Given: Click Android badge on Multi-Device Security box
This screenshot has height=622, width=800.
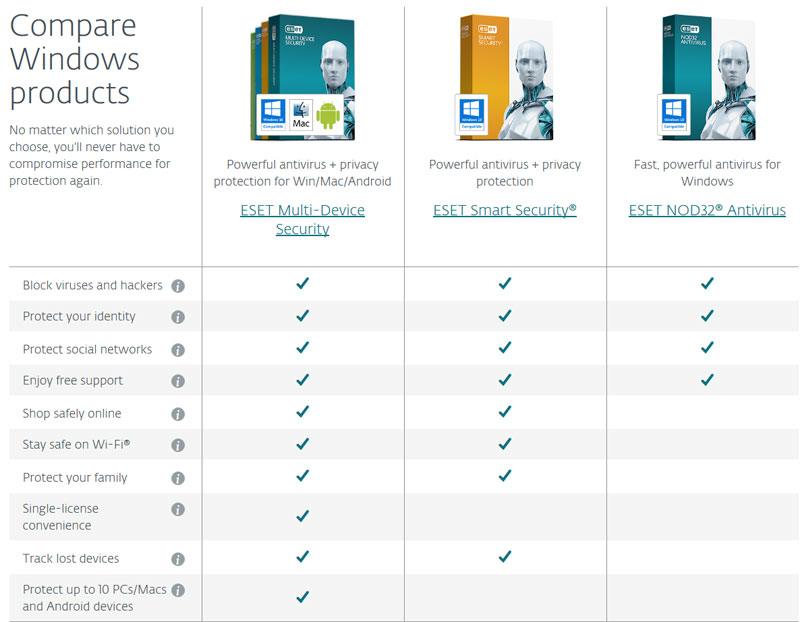Looking at the screenshot, I should [x=328, y=115].
